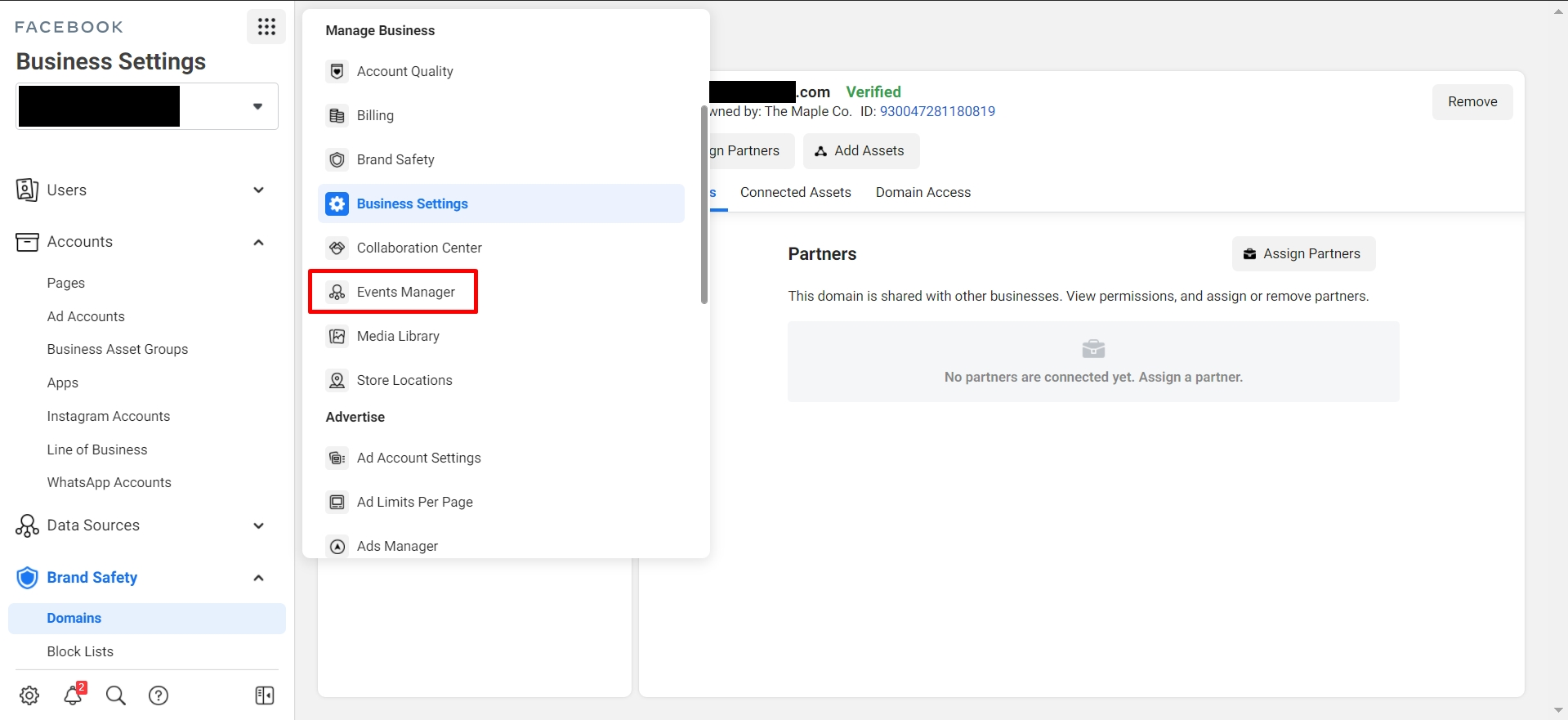Select Domains in sidebar

tap(147, 619)
